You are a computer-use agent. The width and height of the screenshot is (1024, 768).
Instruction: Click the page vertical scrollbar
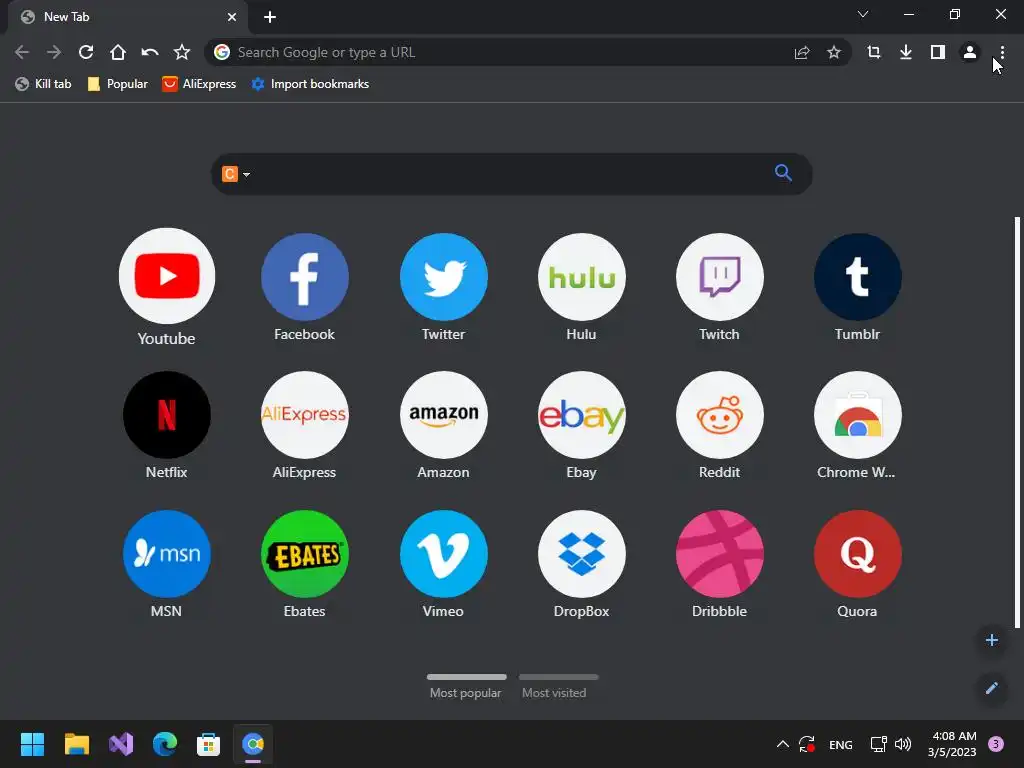click(1017, 423)
